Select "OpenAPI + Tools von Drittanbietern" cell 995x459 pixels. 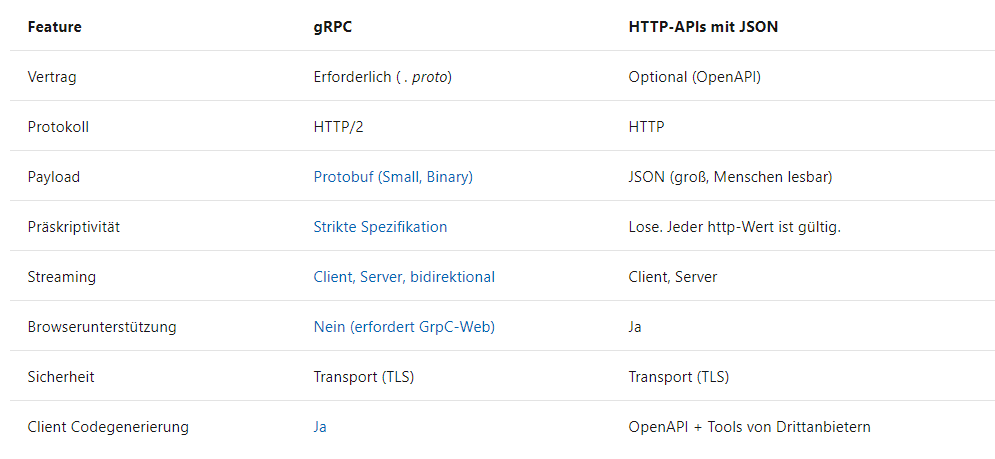point(749,427)
